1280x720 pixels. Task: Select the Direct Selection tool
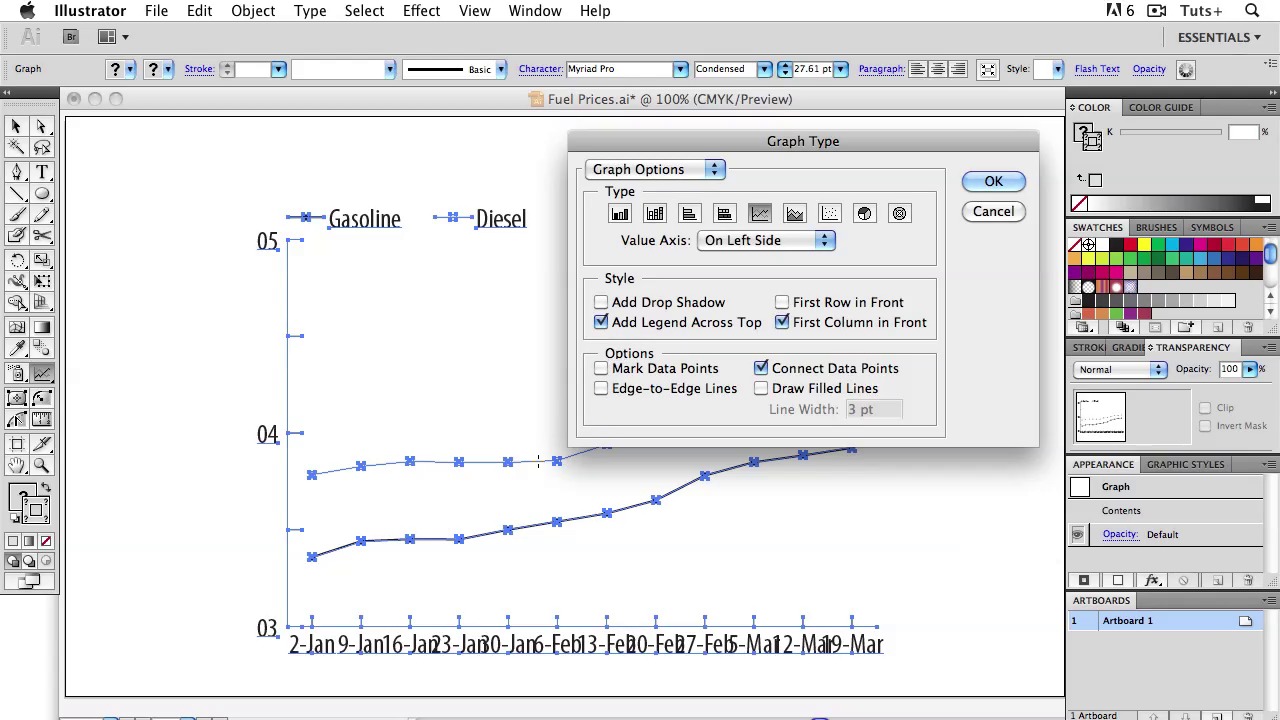pyautogui.click(x=42, y=127)
